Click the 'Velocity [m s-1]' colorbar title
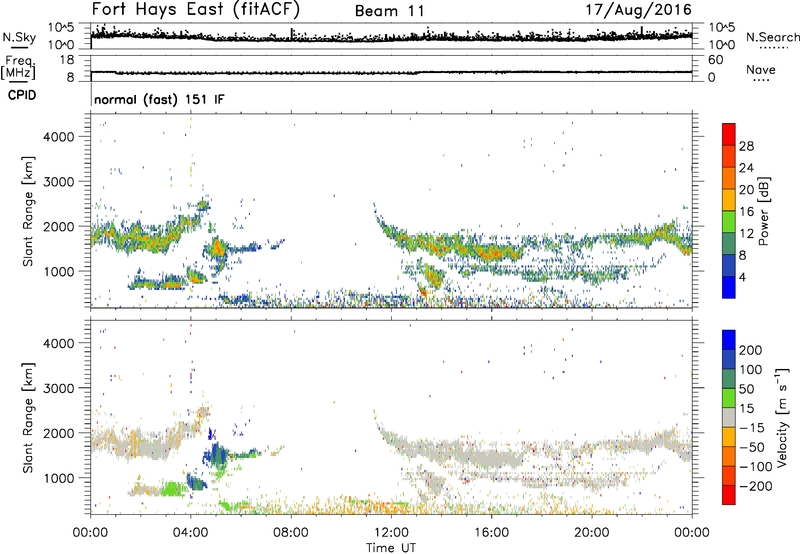Viewport: 800px width, 554px height. click(782, 418)
